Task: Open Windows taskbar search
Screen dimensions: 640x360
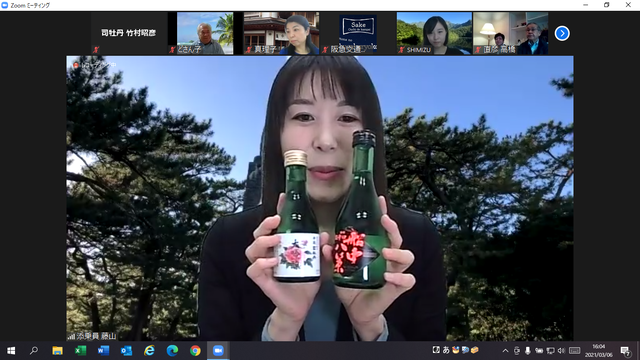Action: tap(34, 351)
